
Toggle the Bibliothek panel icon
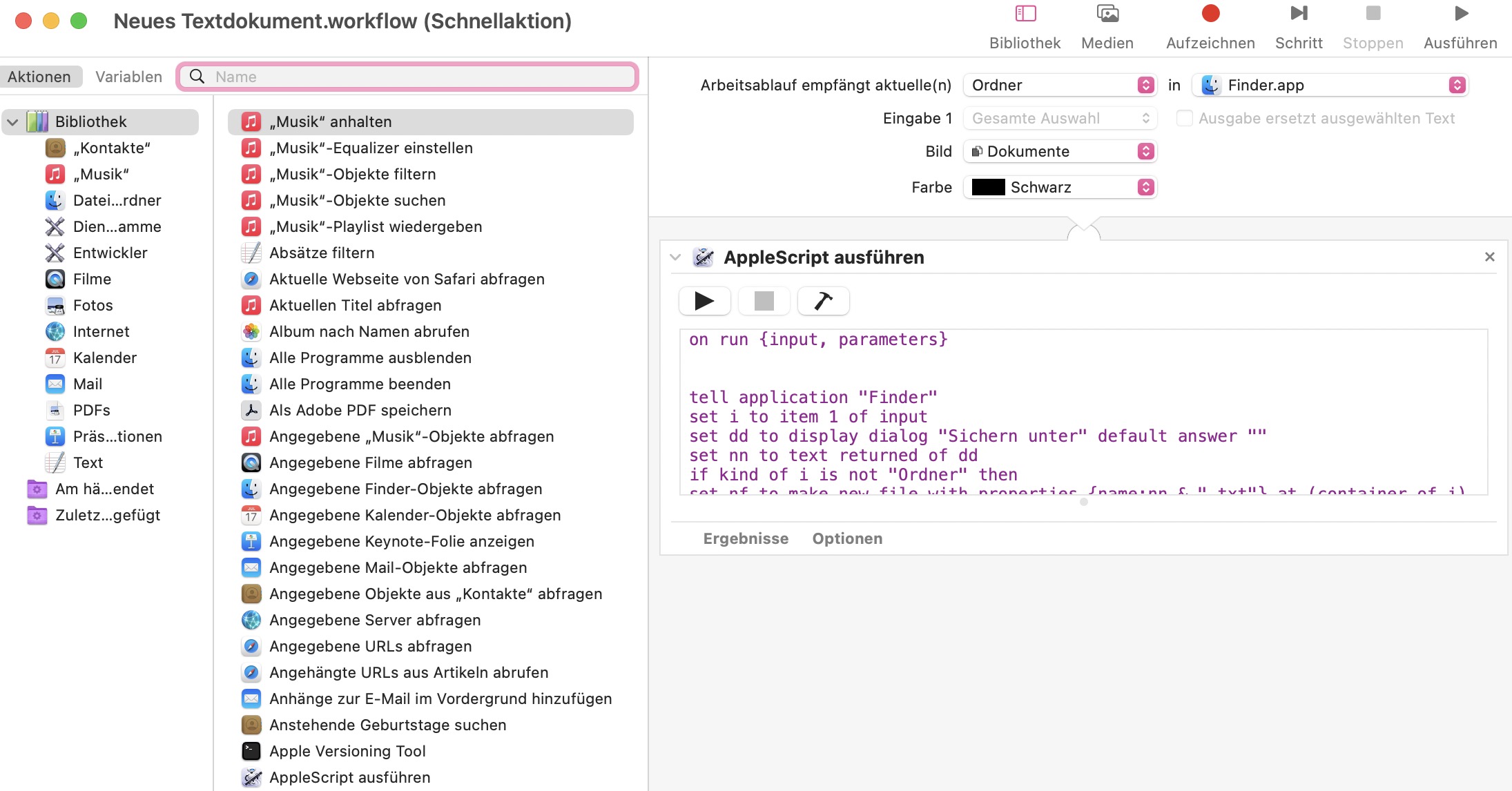pyautogui.click(x=1025, y=14)
